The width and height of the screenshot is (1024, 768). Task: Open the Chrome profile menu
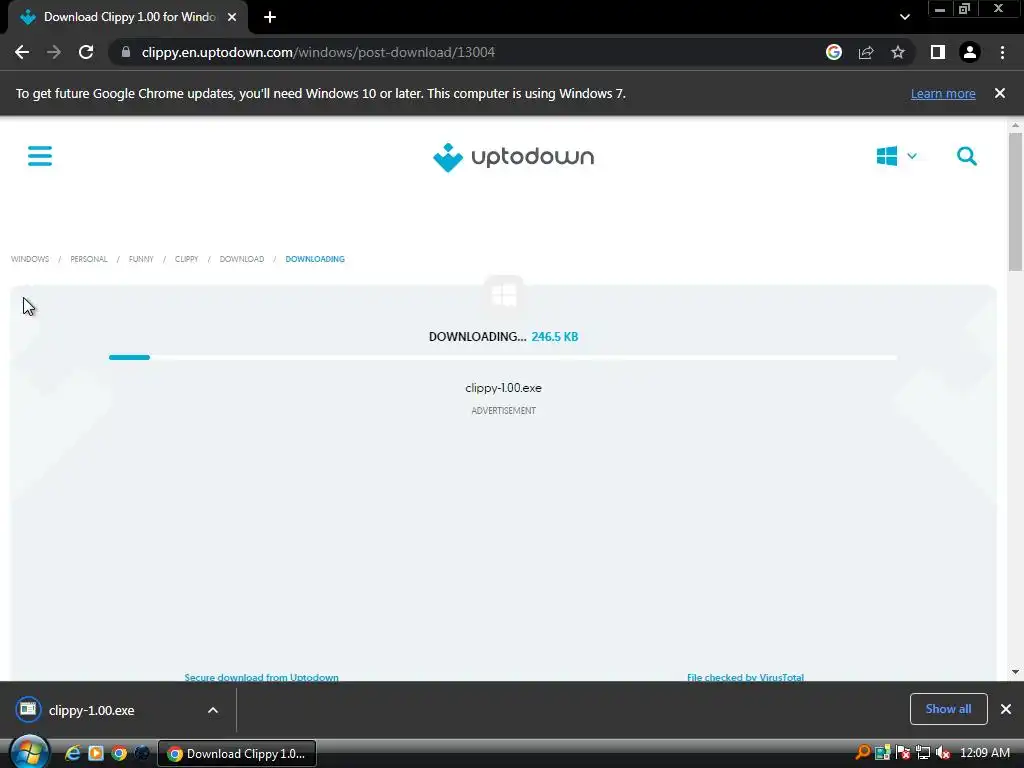point(969,52)
